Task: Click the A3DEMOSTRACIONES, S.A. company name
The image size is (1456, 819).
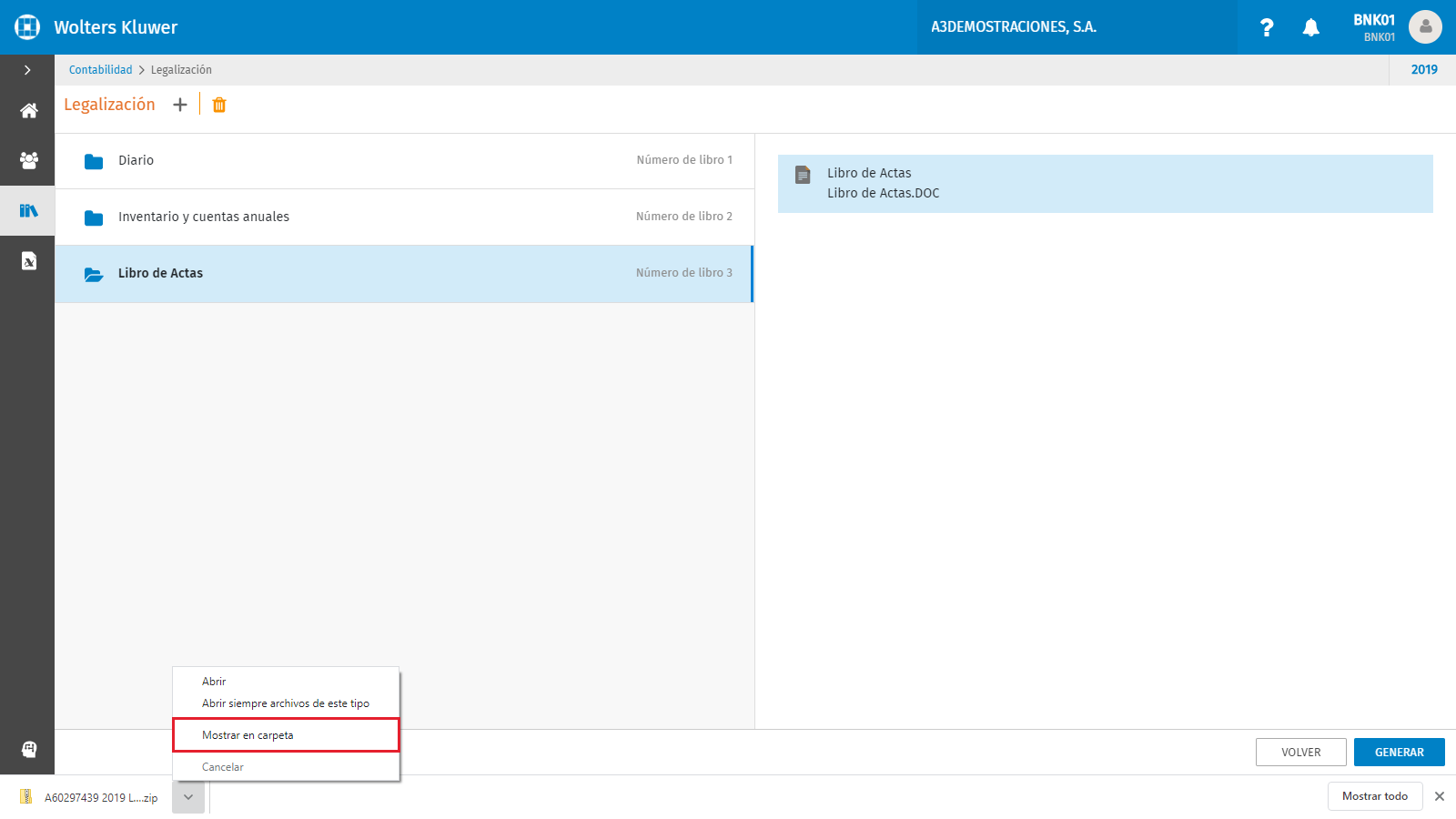Action: pos(1014,27)
